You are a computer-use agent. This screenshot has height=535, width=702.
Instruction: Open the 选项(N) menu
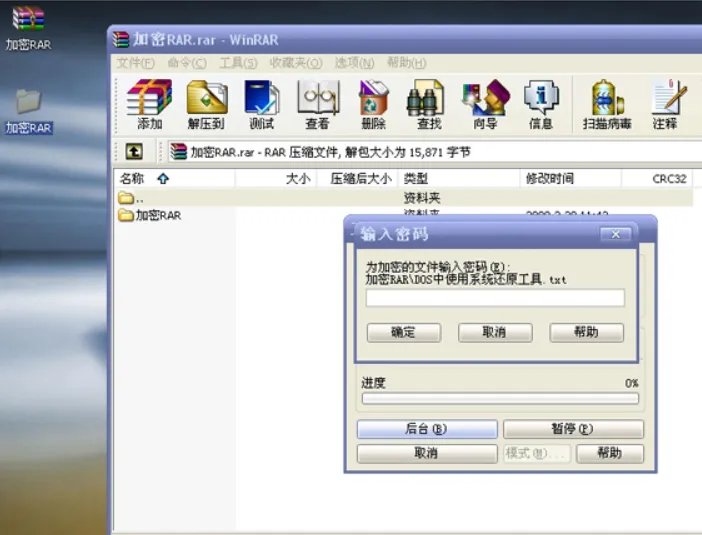point(355,63)
